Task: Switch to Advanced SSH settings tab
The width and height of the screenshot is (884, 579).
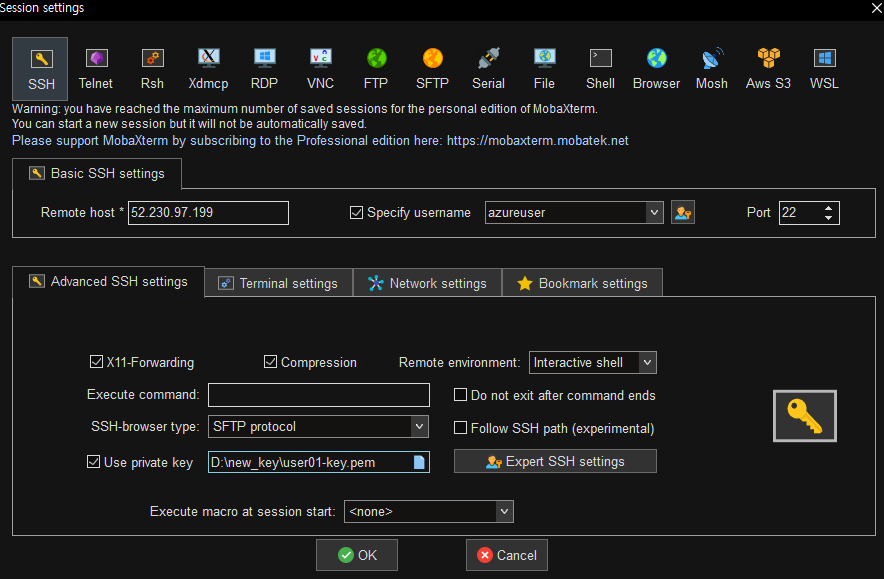Action: pos(108,281)
